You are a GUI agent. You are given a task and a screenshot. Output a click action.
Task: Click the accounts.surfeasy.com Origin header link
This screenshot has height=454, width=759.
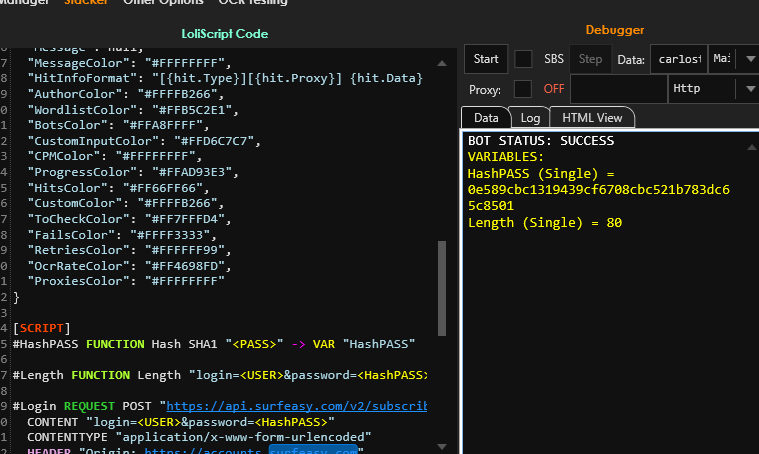[x=251, y=450]
